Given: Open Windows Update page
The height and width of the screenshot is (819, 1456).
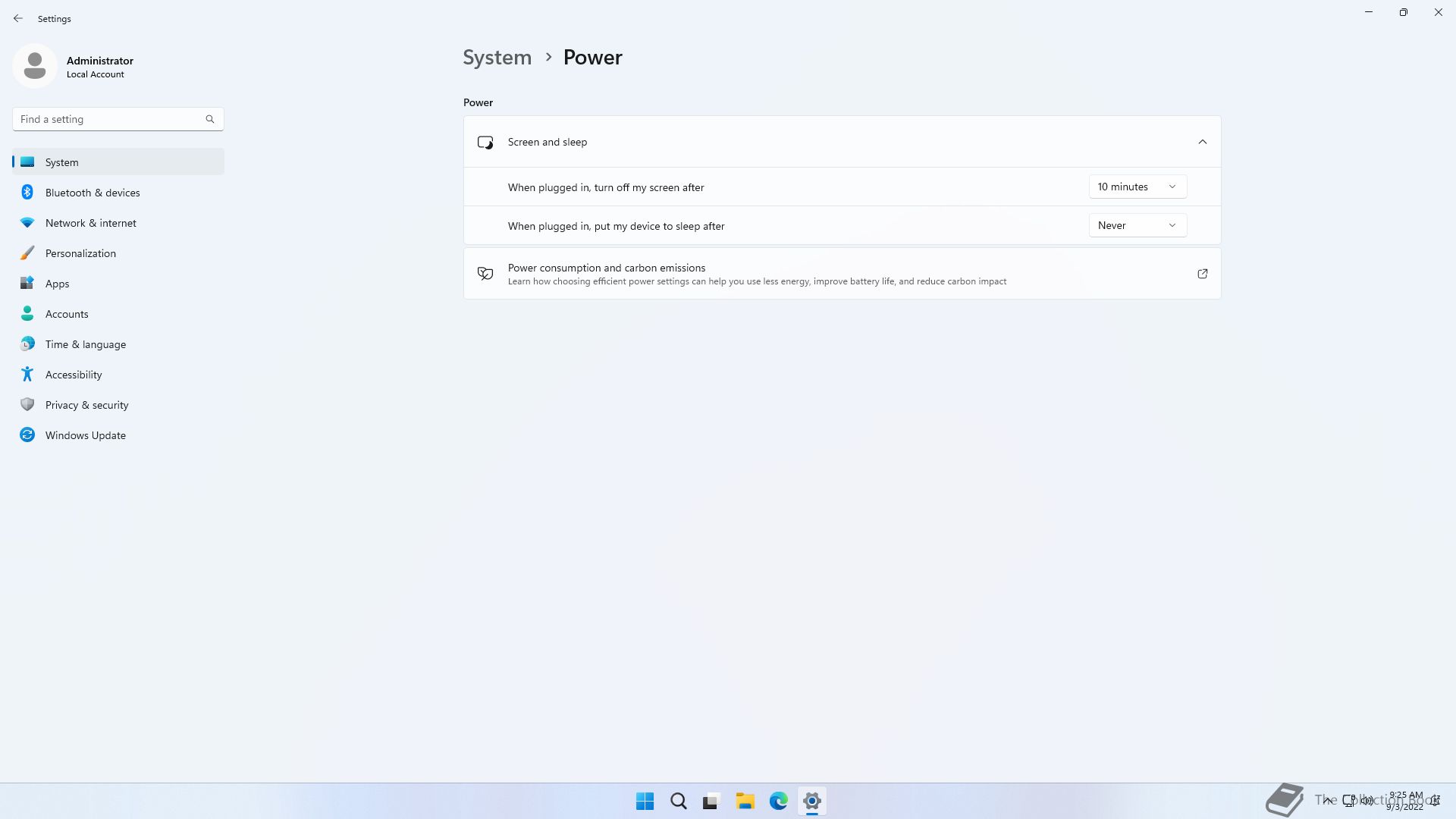Looking at the screenshot, I should [86, 435].
